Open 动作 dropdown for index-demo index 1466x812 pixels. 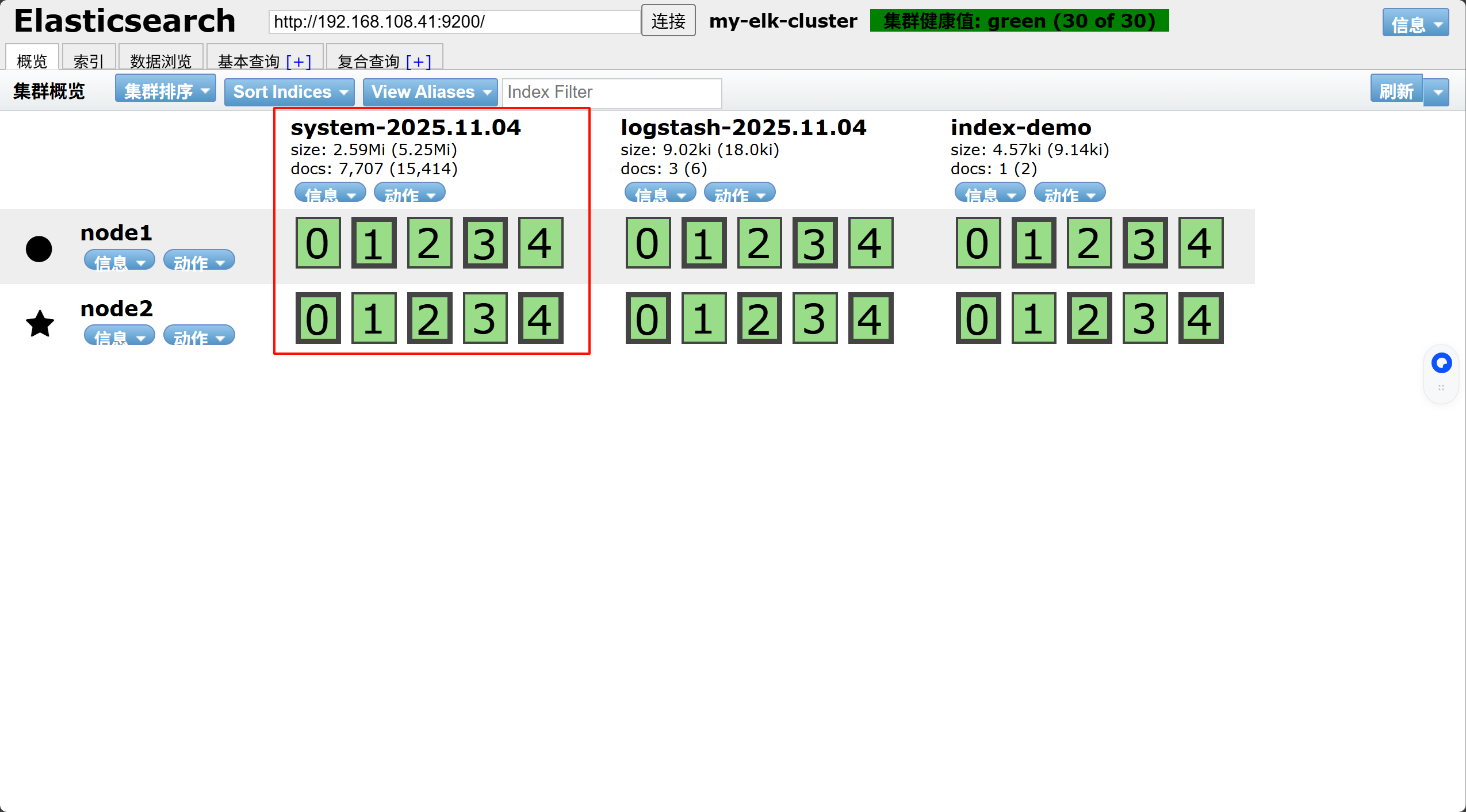click(x=1070, y=193)
